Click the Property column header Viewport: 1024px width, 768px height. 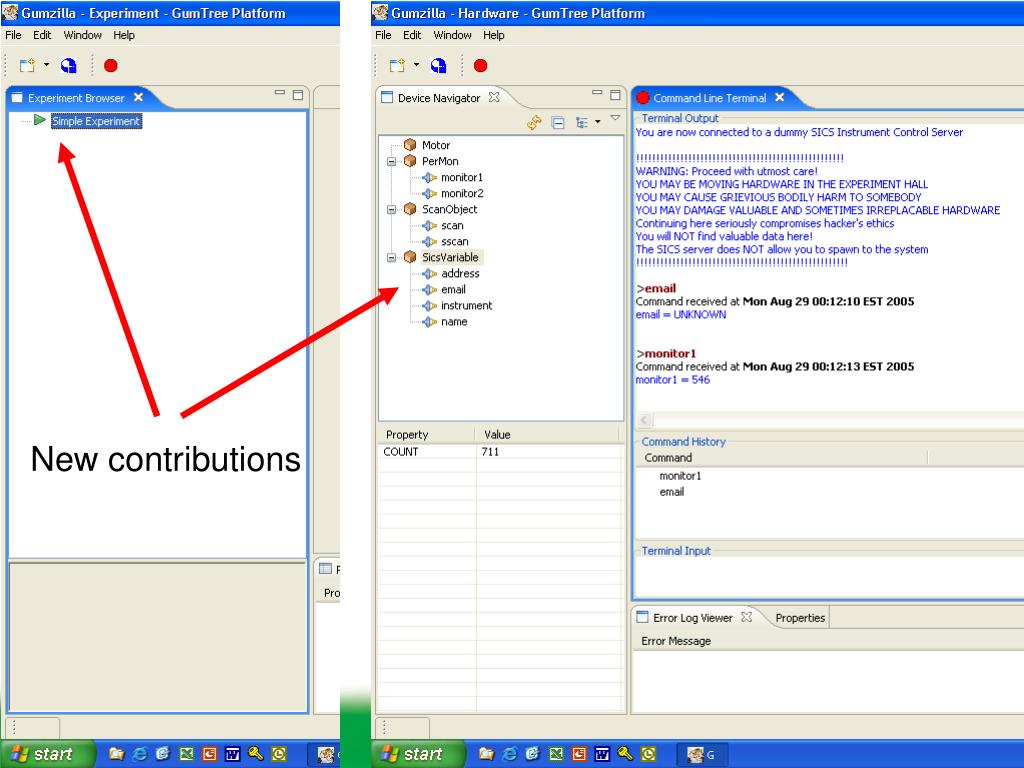426,434
